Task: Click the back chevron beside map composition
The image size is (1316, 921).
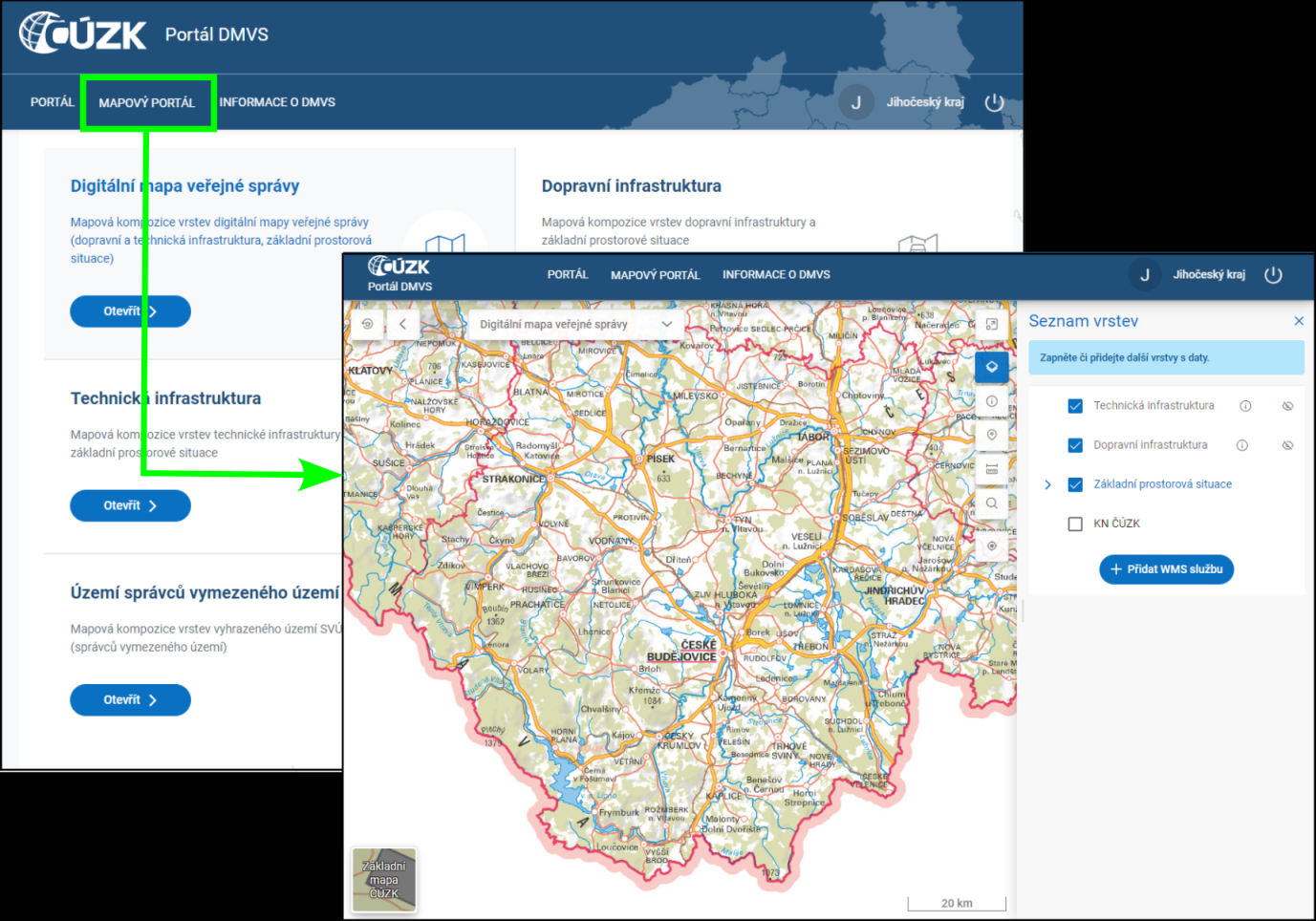Action: (402, 325)
